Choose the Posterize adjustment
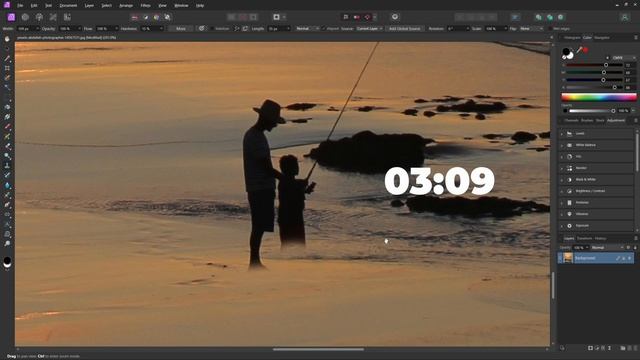The width and height of the screenshot is (640, 360). point(596,202)
